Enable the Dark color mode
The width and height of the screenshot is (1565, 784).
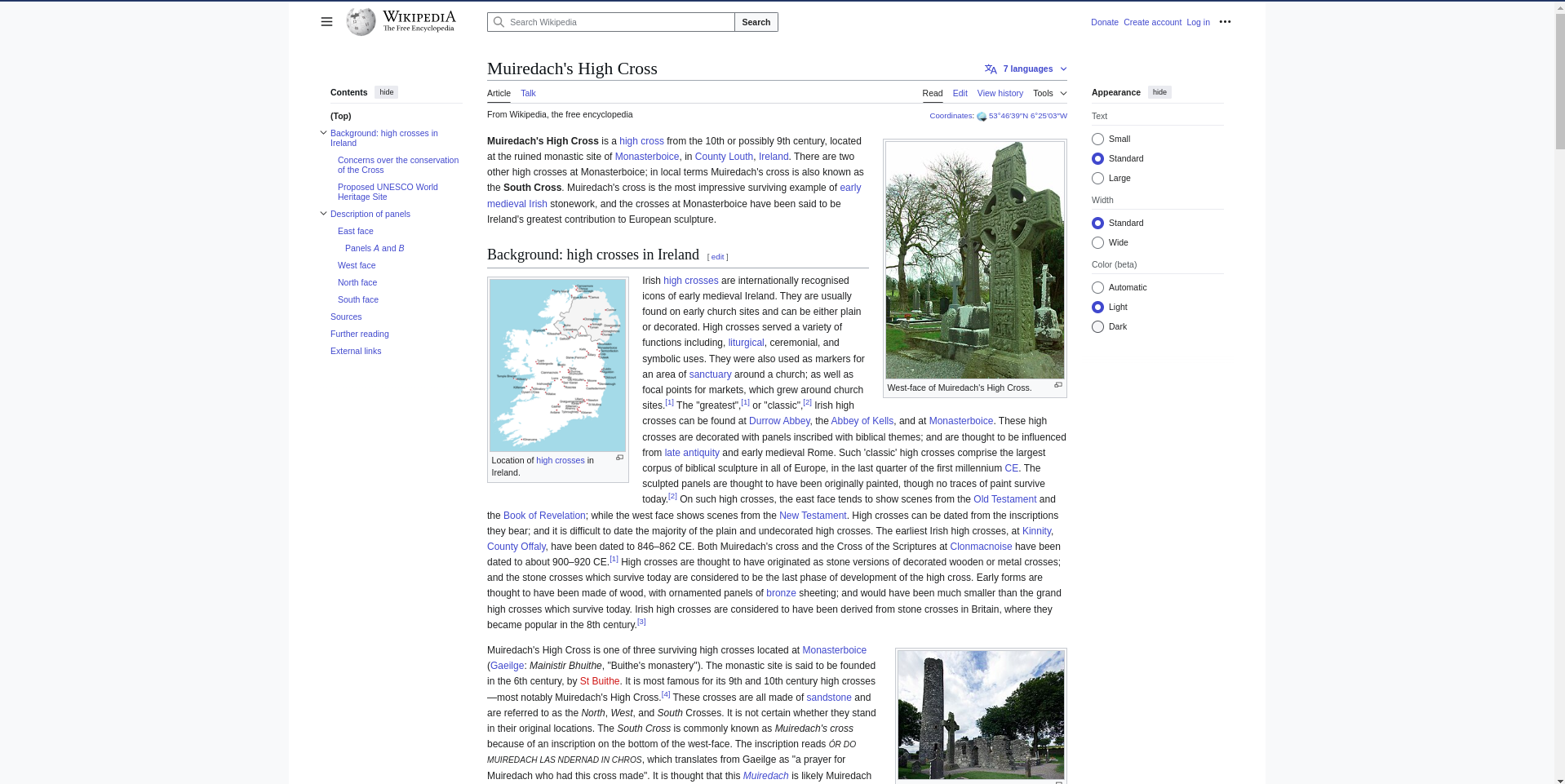coord(1097,327)
